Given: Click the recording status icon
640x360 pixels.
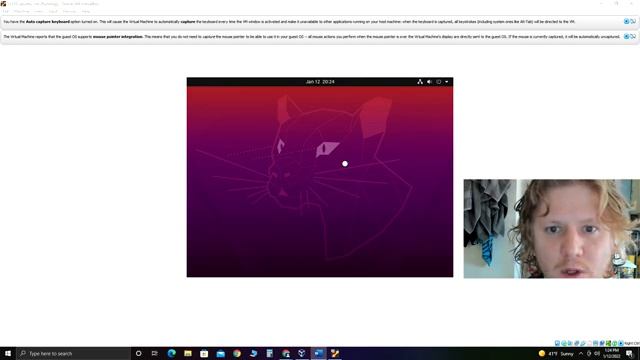Looking at the screenshot, I should pyautogui.click(x=602, y=343).
